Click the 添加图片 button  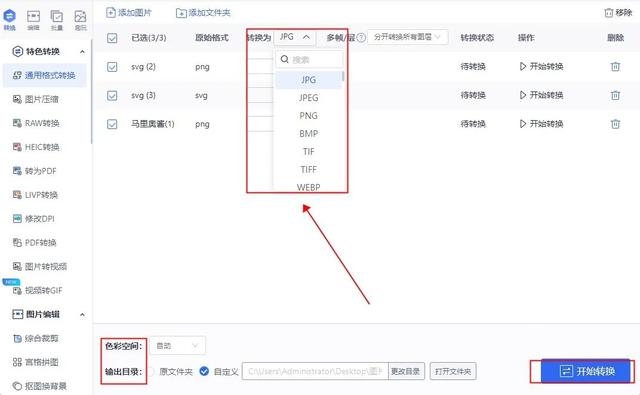coord(129,13)
